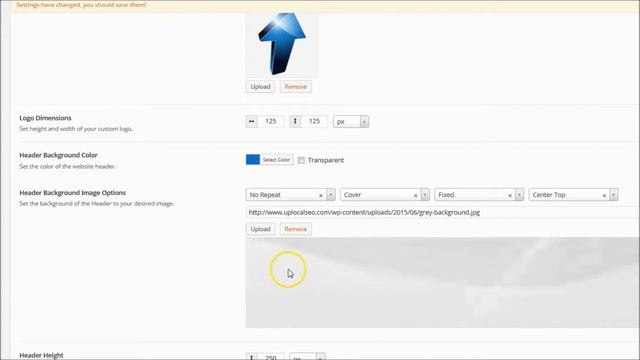The height and width of the screenshot is (360, 640).
Task: Edit the logo width field showing 125
Action: (x=271, y=121)
